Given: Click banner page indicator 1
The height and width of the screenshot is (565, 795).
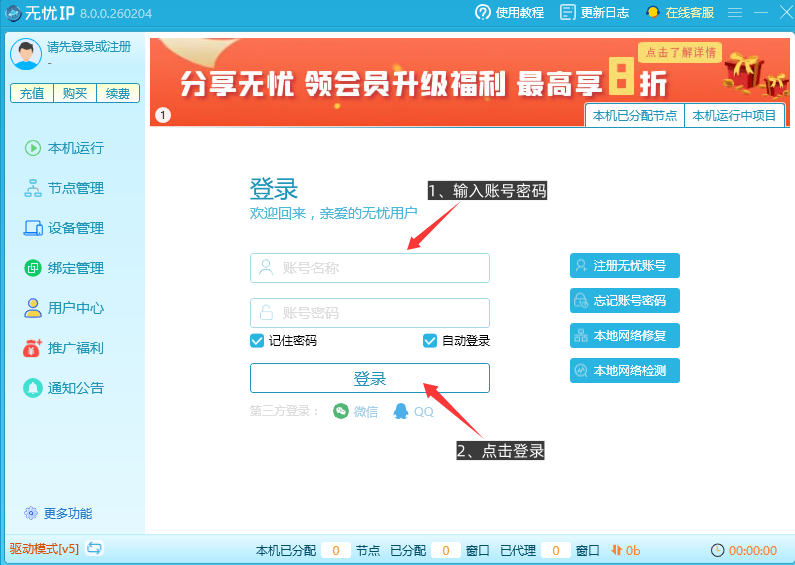Looking at the screenshot, I should [x=163, y=115].
